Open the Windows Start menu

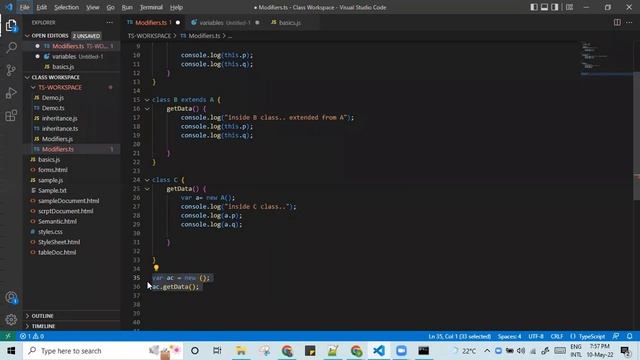(x=11, y=351)
